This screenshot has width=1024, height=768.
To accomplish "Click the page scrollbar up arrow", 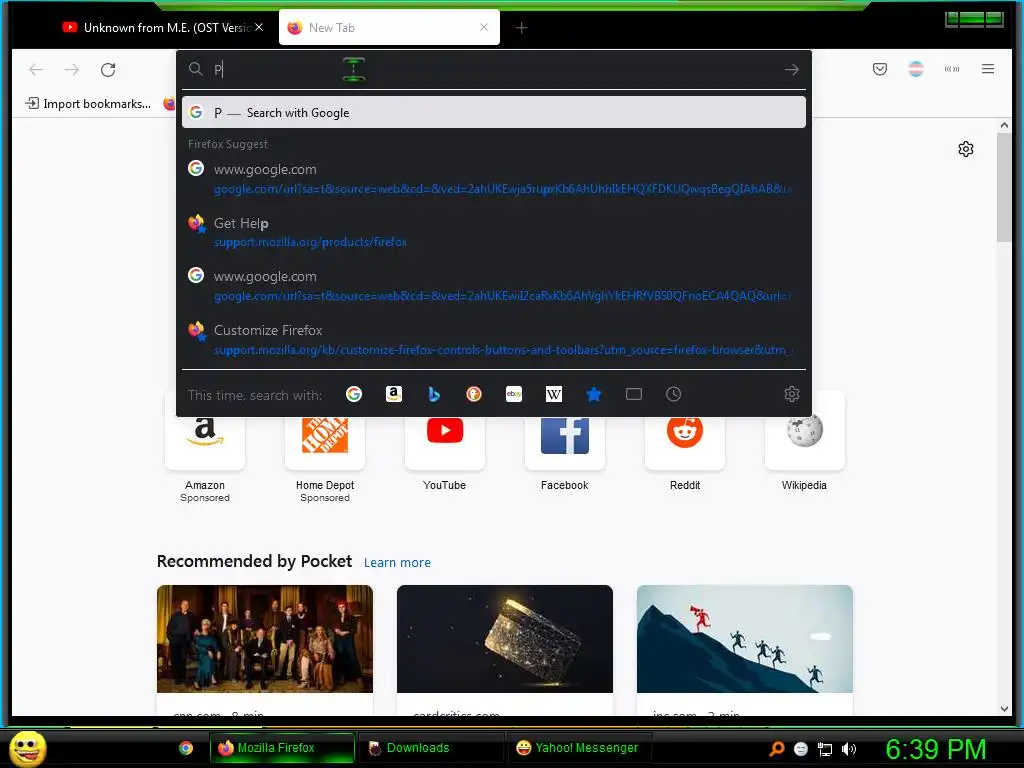I will (1004, 125).
